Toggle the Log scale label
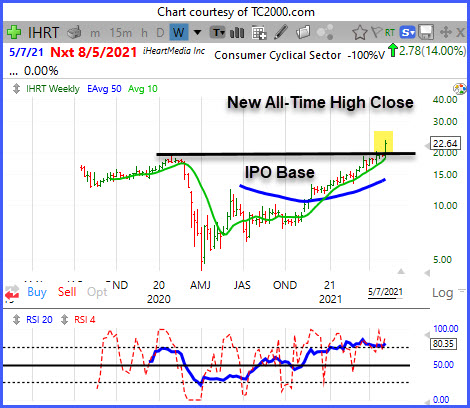 (x=443, y=293)
